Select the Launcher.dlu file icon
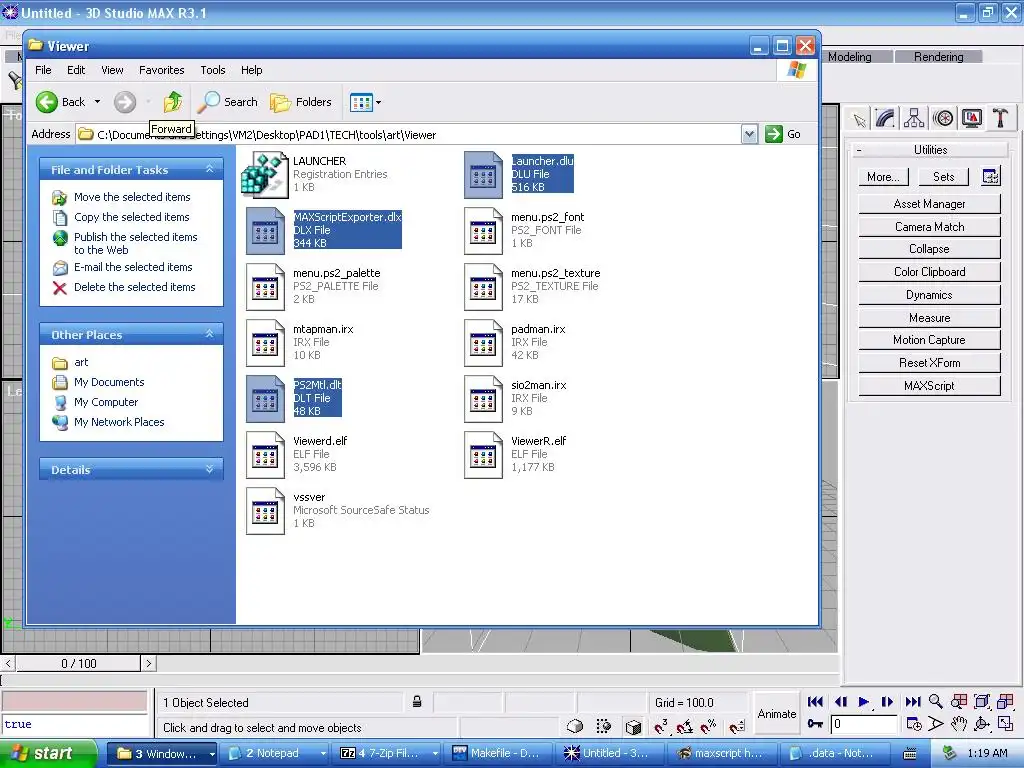The width and height of the screenshot is (1024, 768). pos(483,174)
